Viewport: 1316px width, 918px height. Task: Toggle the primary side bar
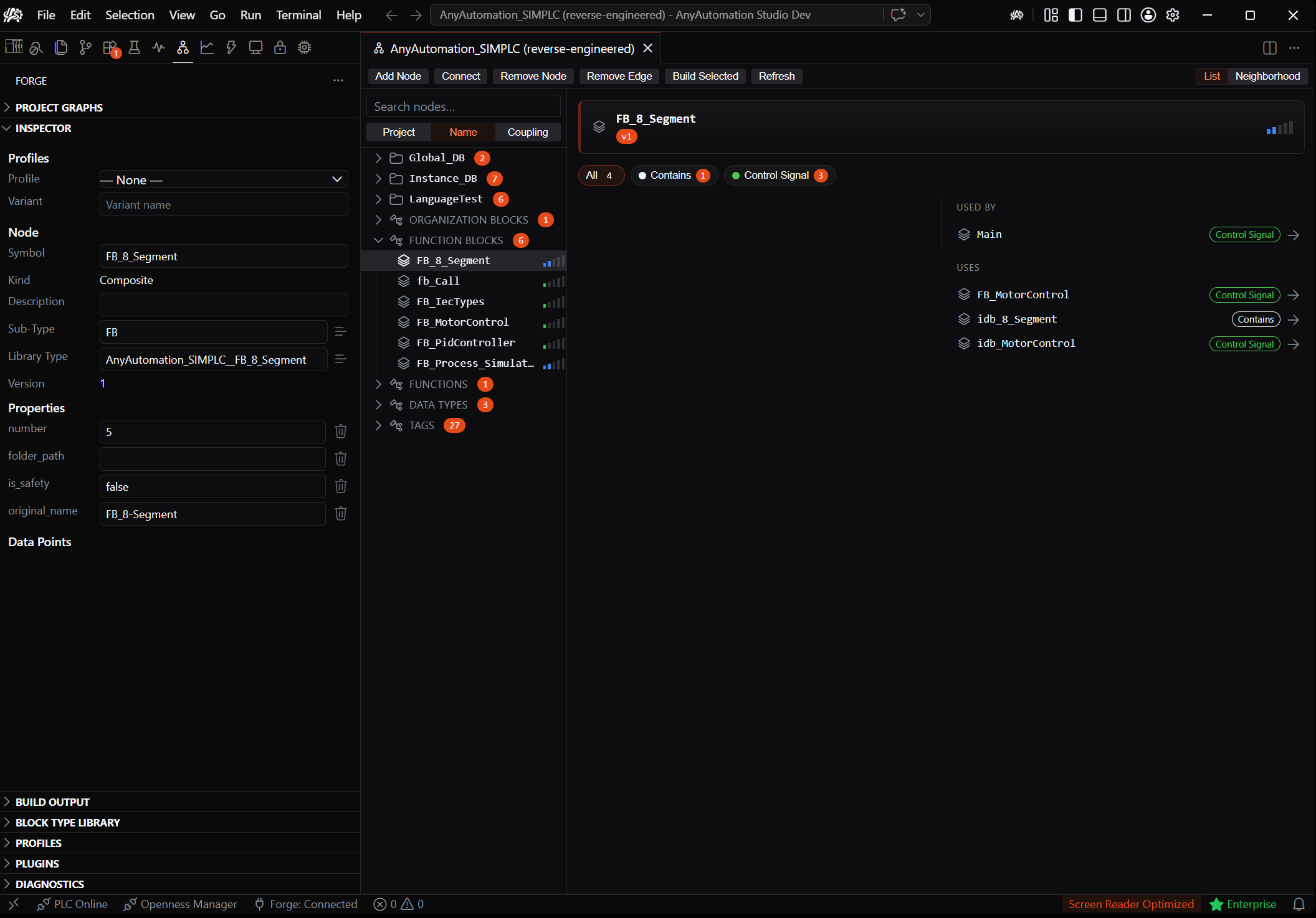1075,15
